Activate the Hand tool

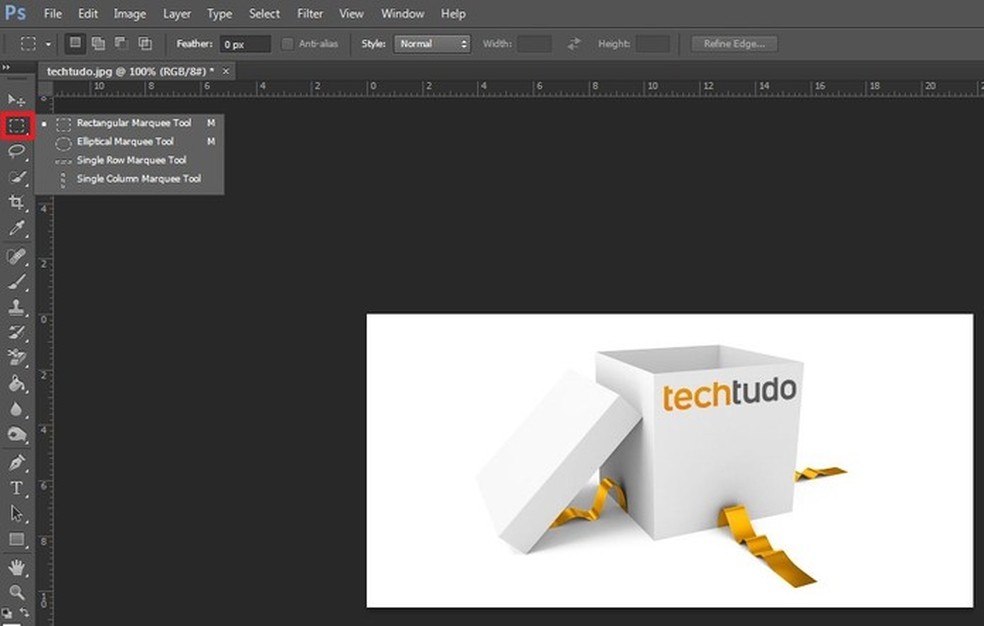pos(17,568)
